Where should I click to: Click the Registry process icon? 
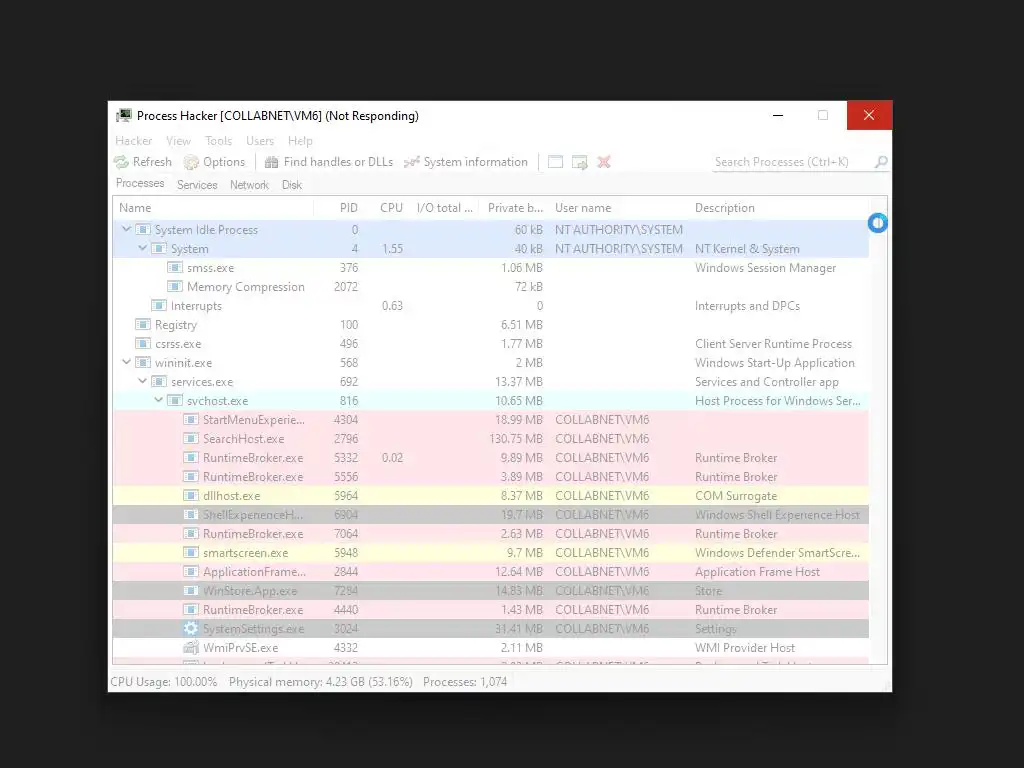click(142, 324)
